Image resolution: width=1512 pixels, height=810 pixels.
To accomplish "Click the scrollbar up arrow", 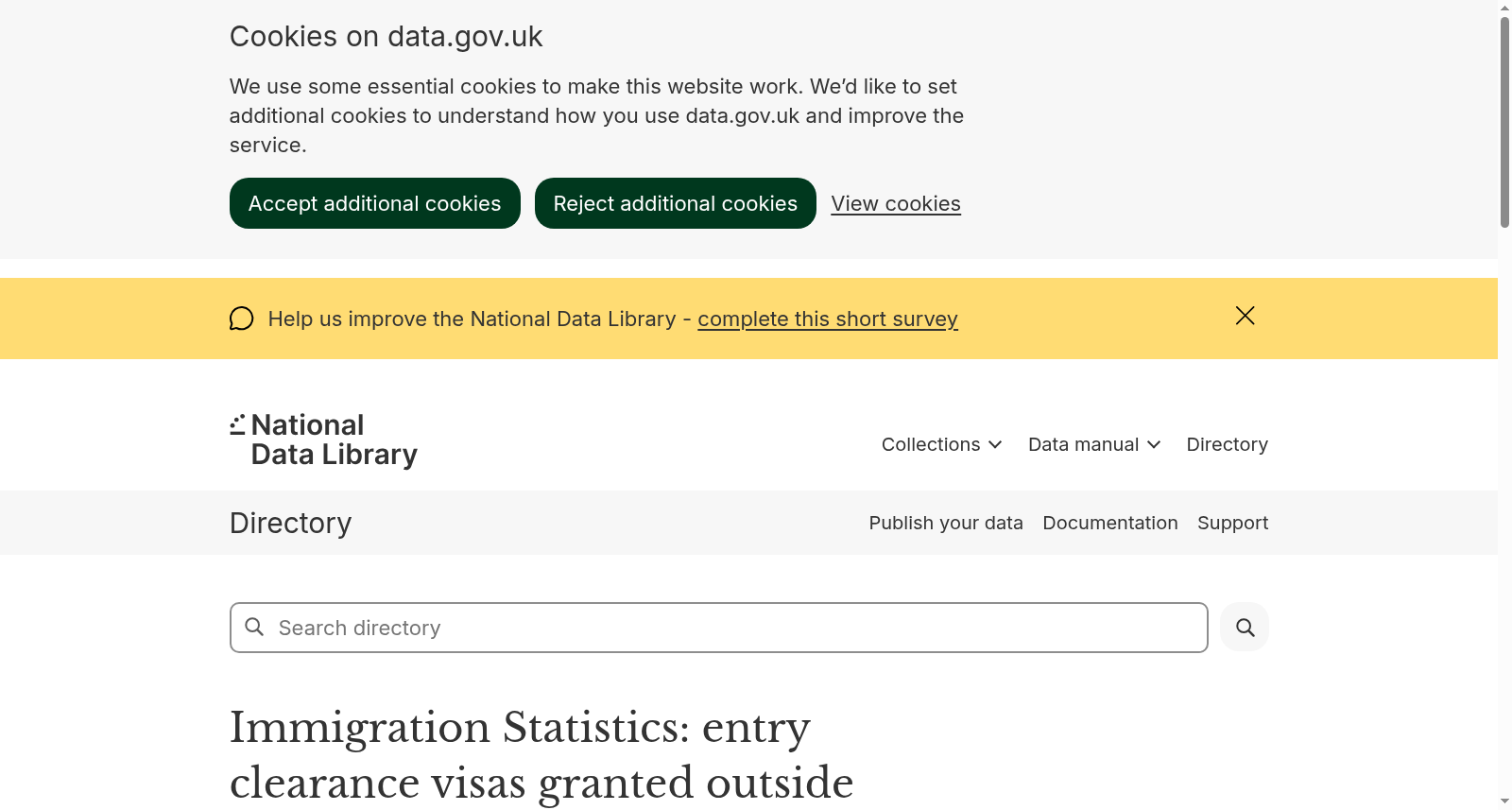I will coord(1504,8).
